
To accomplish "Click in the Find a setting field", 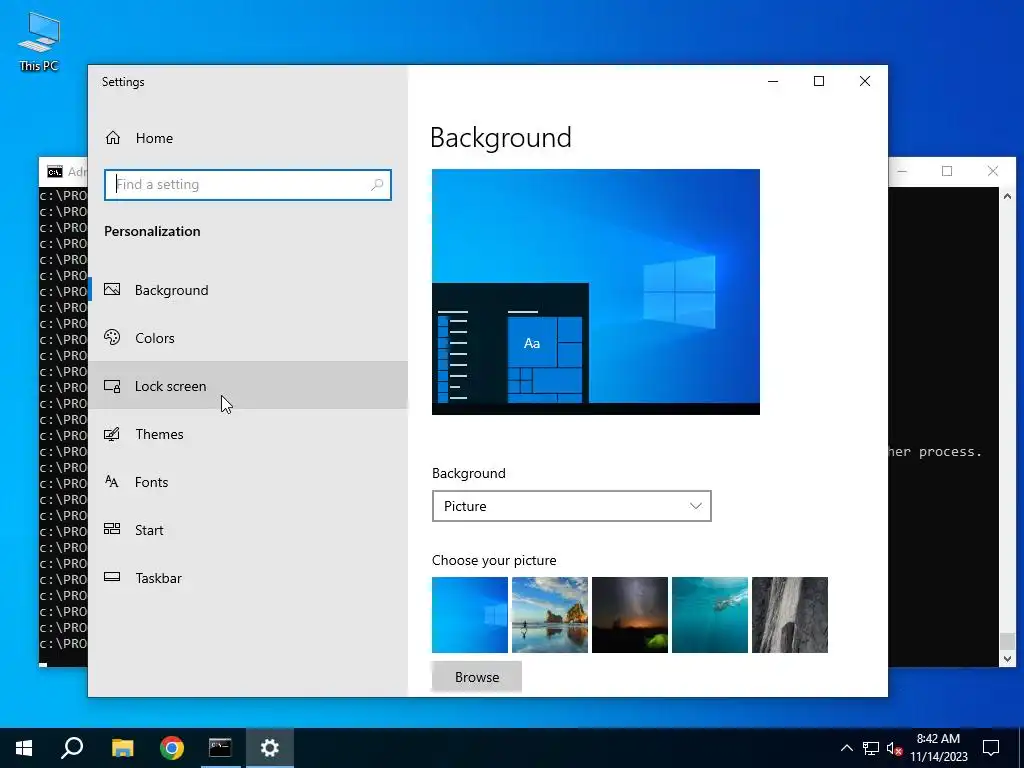I will point(248,185).
